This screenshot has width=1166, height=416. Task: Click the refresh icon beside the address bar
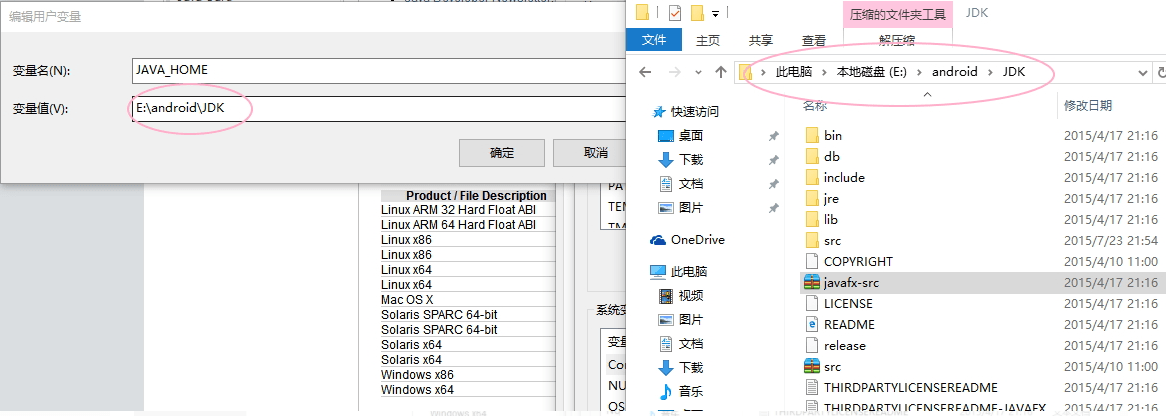(x=1160, y=73)
